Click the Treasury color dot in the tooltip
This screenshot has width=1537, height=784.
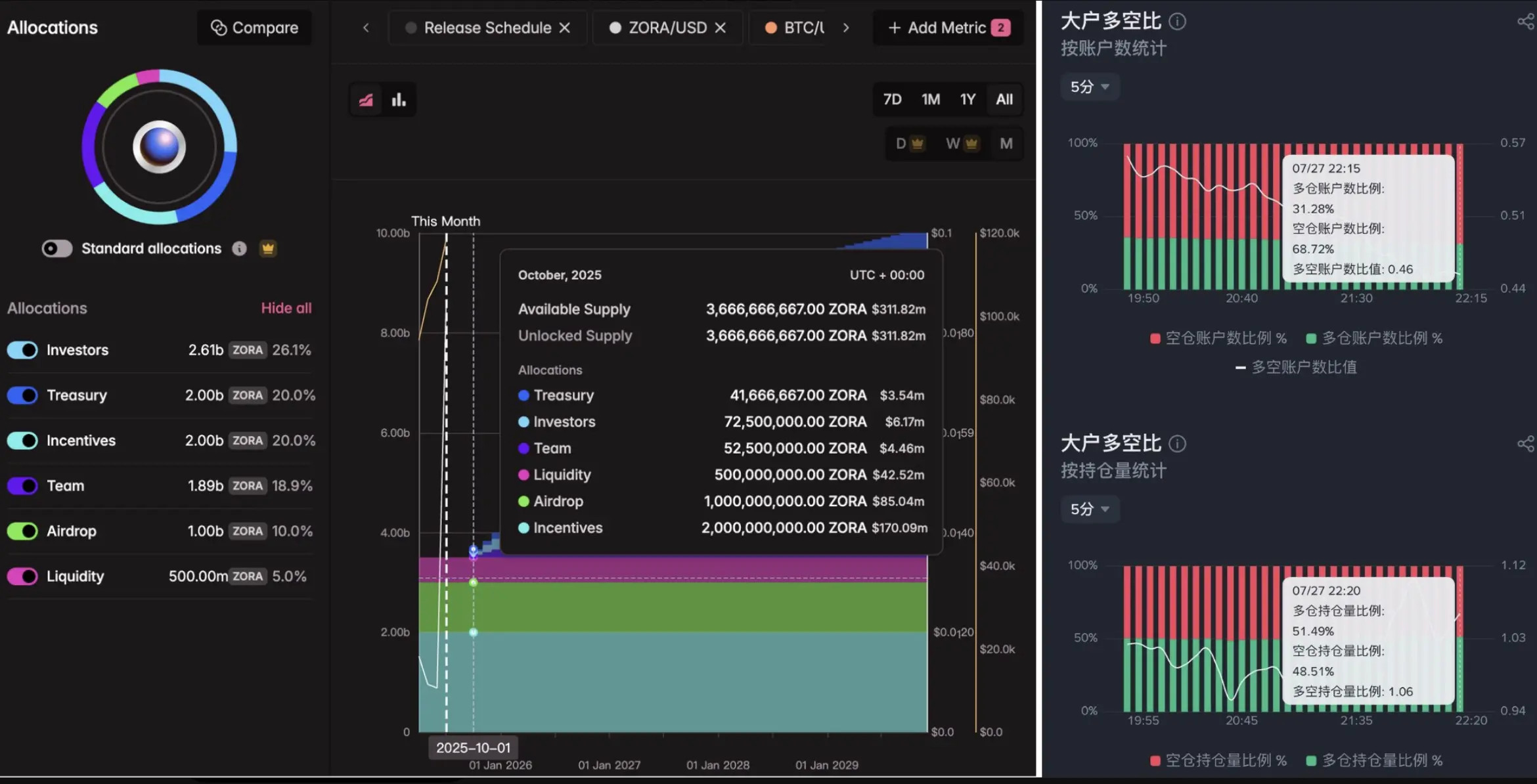coord(523,395)
